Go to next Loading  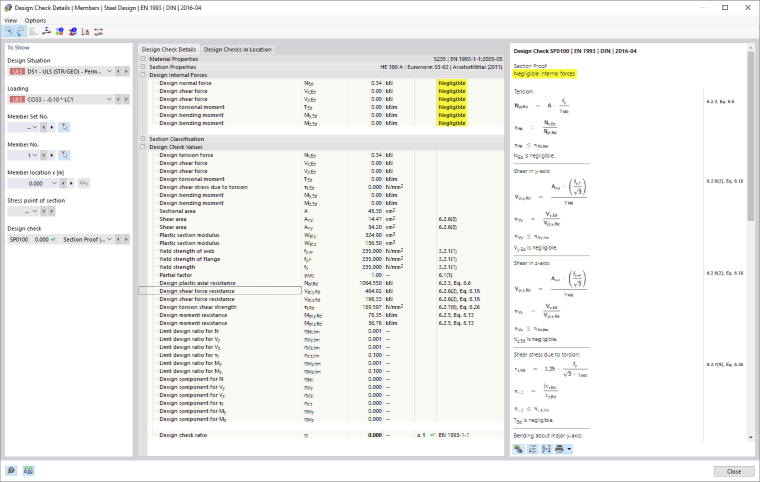tap(126, 99)
